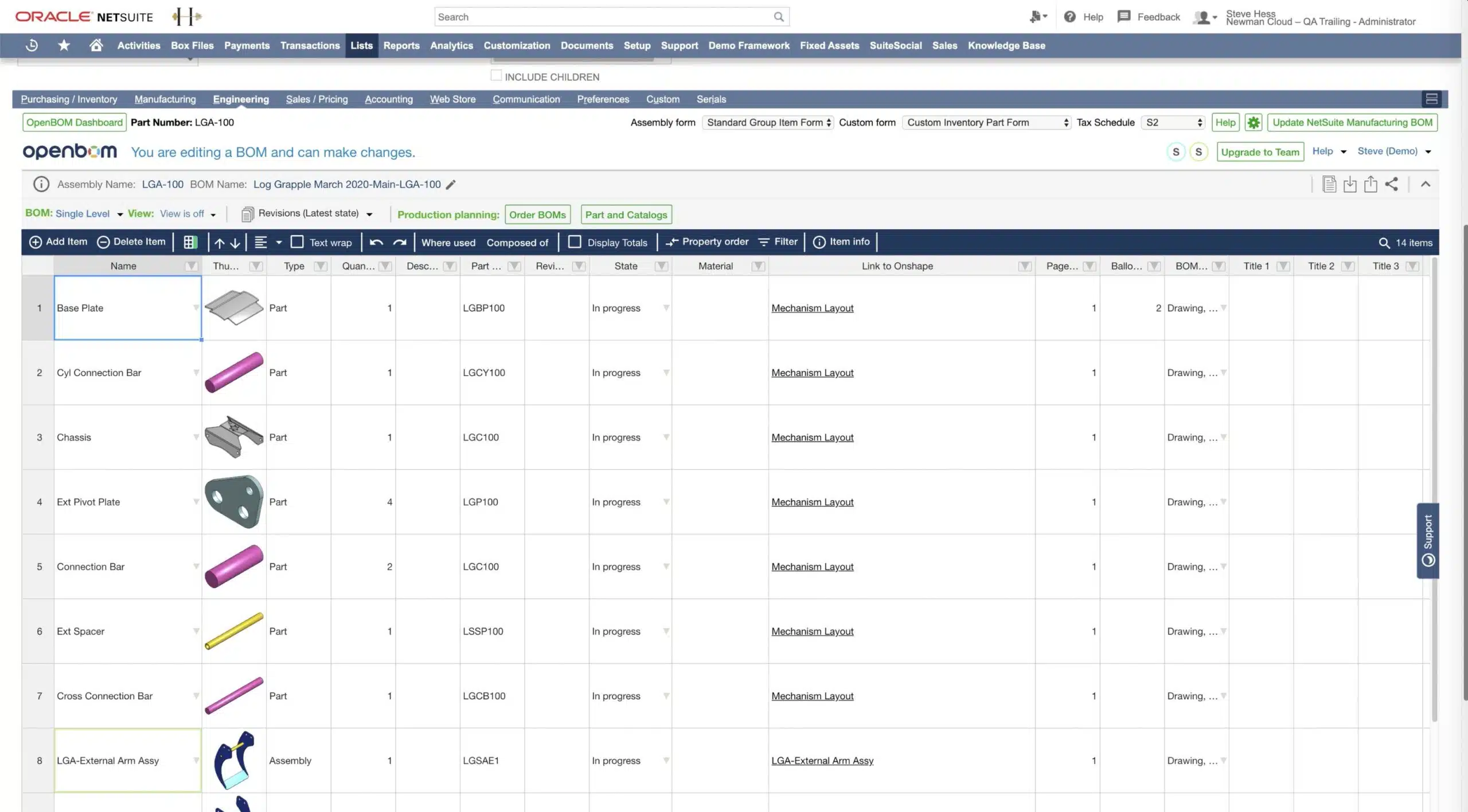Screen dimensions: 1468x812
Task: Click the OpenBOM Dashboard button
Action: pyautogui.click(x=75, y=122)
